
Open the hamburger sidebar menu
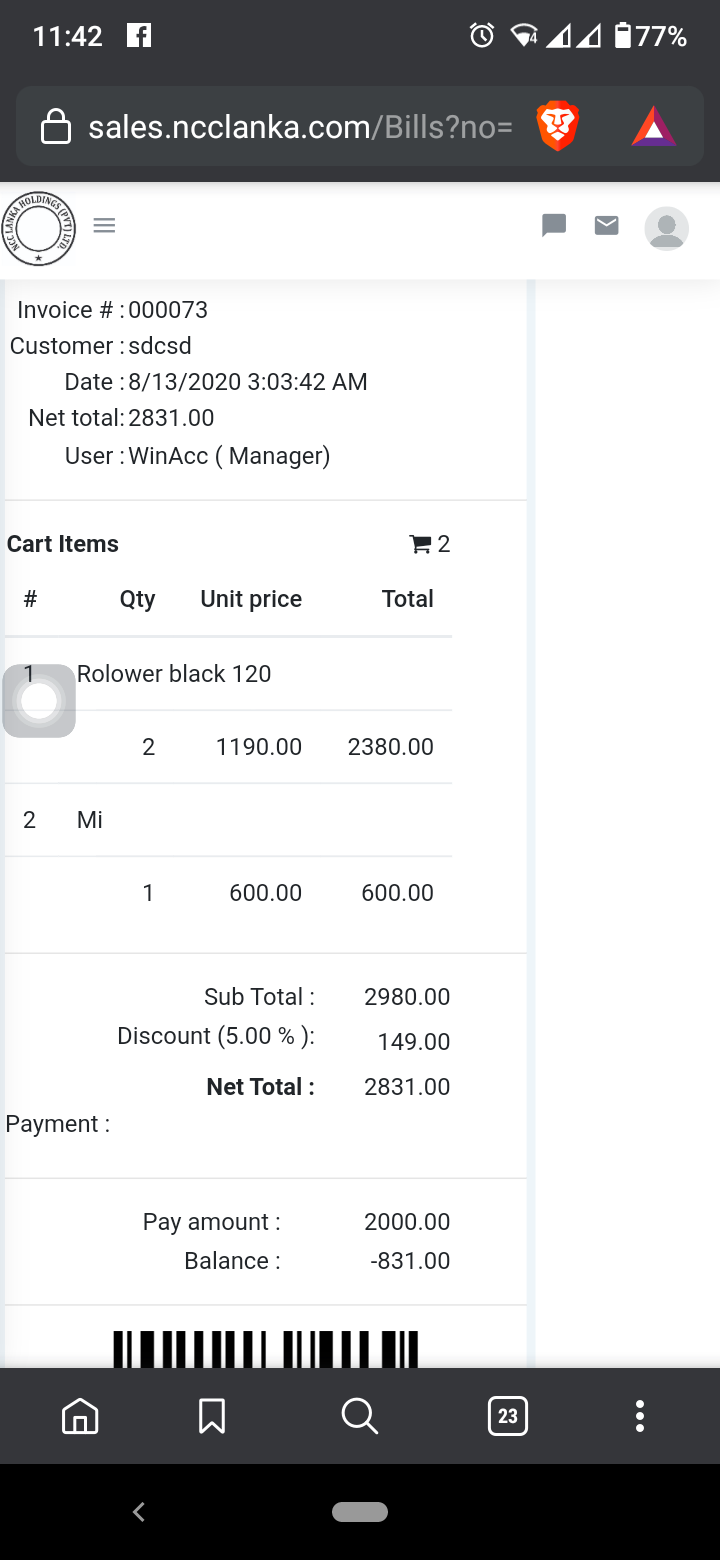pos(104,226)
